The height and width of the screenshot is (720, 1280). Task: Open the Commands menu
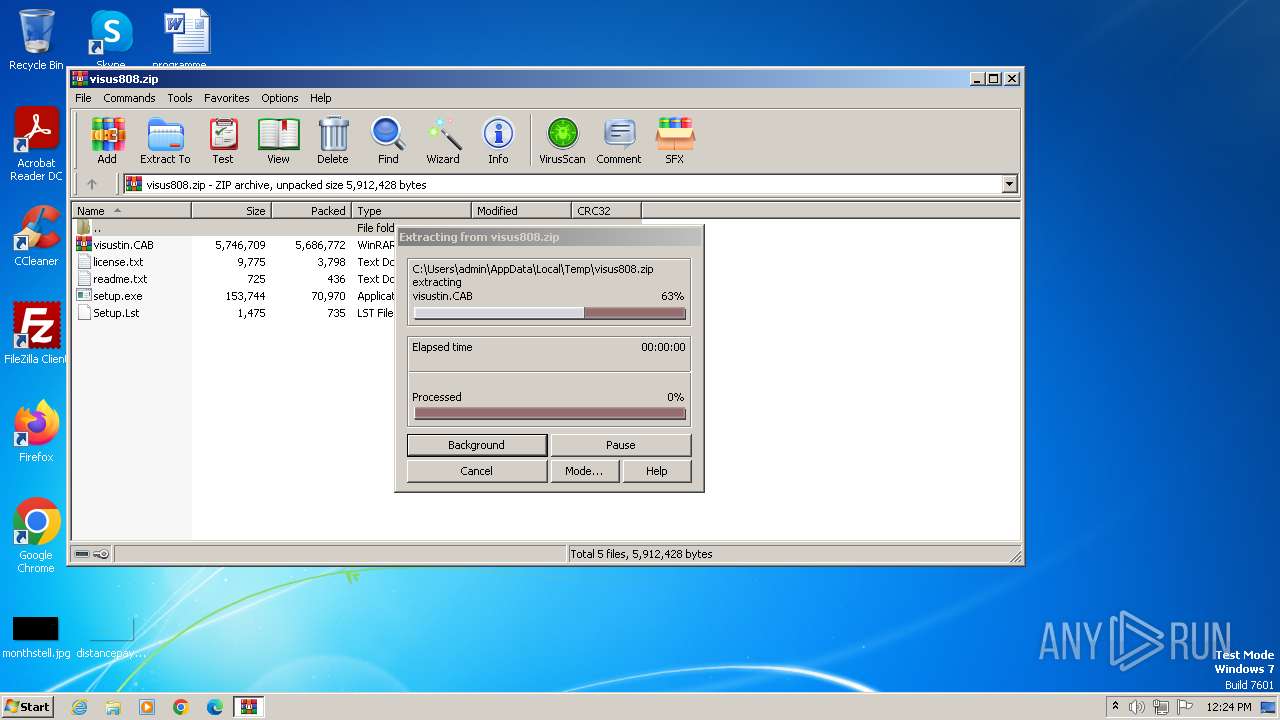[129, 98]
